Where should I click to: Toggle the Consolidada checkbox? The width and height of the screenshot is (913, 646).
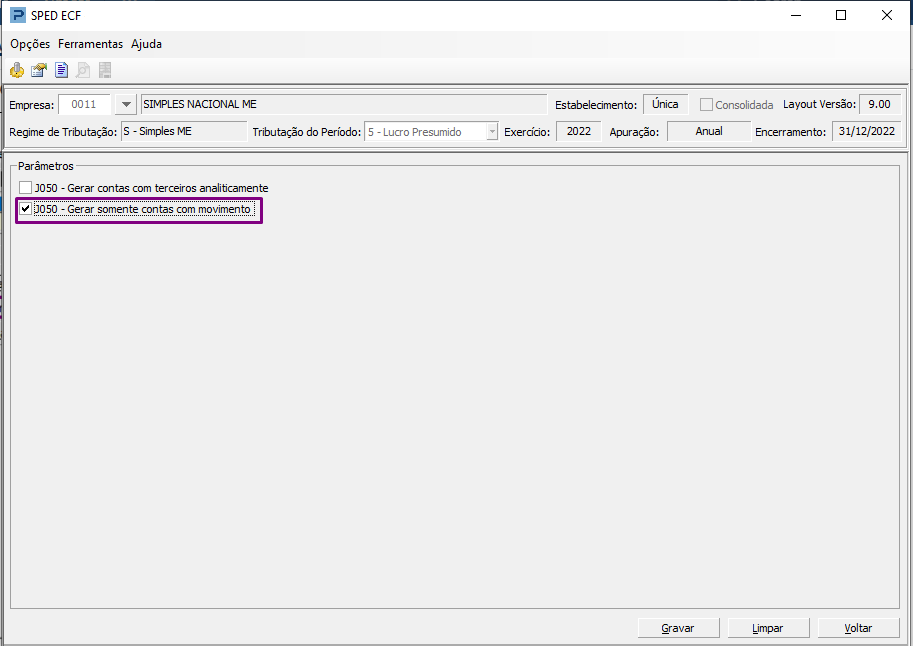point(706,105)
